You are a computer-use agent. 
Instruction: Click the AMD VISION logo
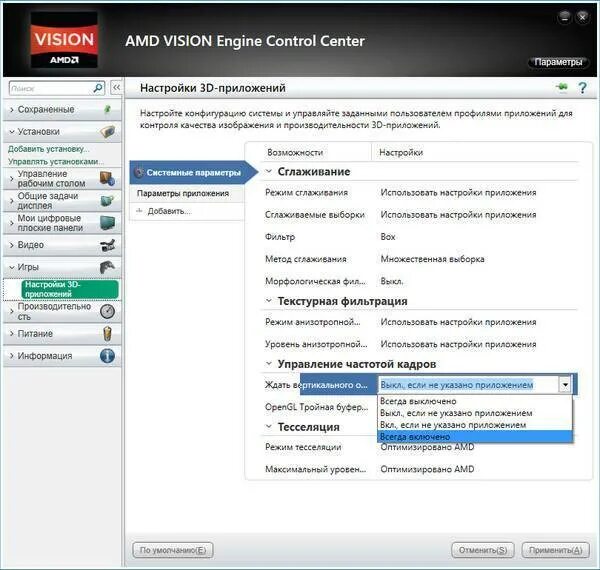tap(64, 40)
